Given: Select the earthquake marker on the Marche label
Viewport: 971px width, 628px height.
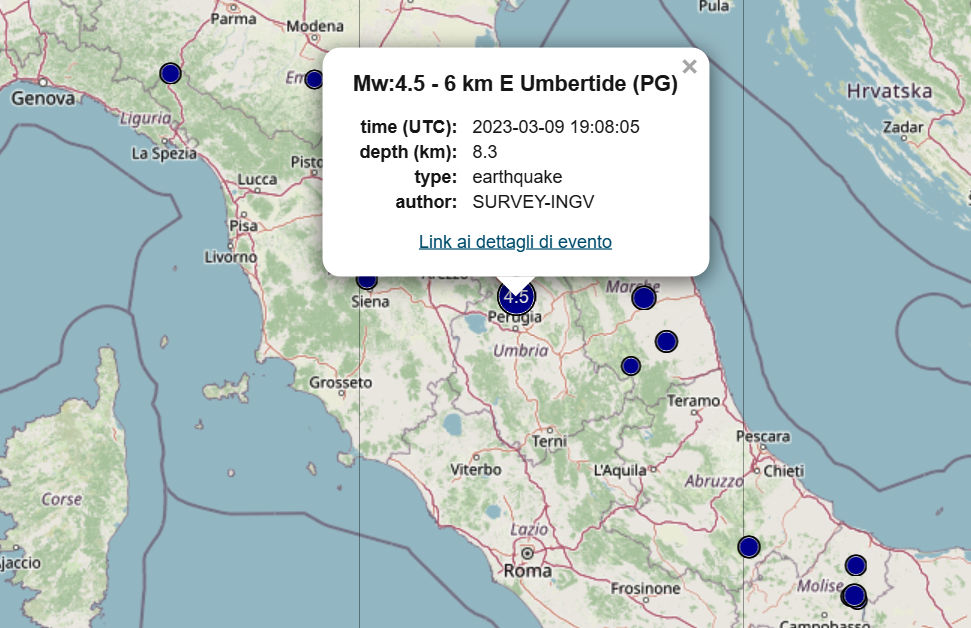Looking at the screenshot, I should click(644, 298).
